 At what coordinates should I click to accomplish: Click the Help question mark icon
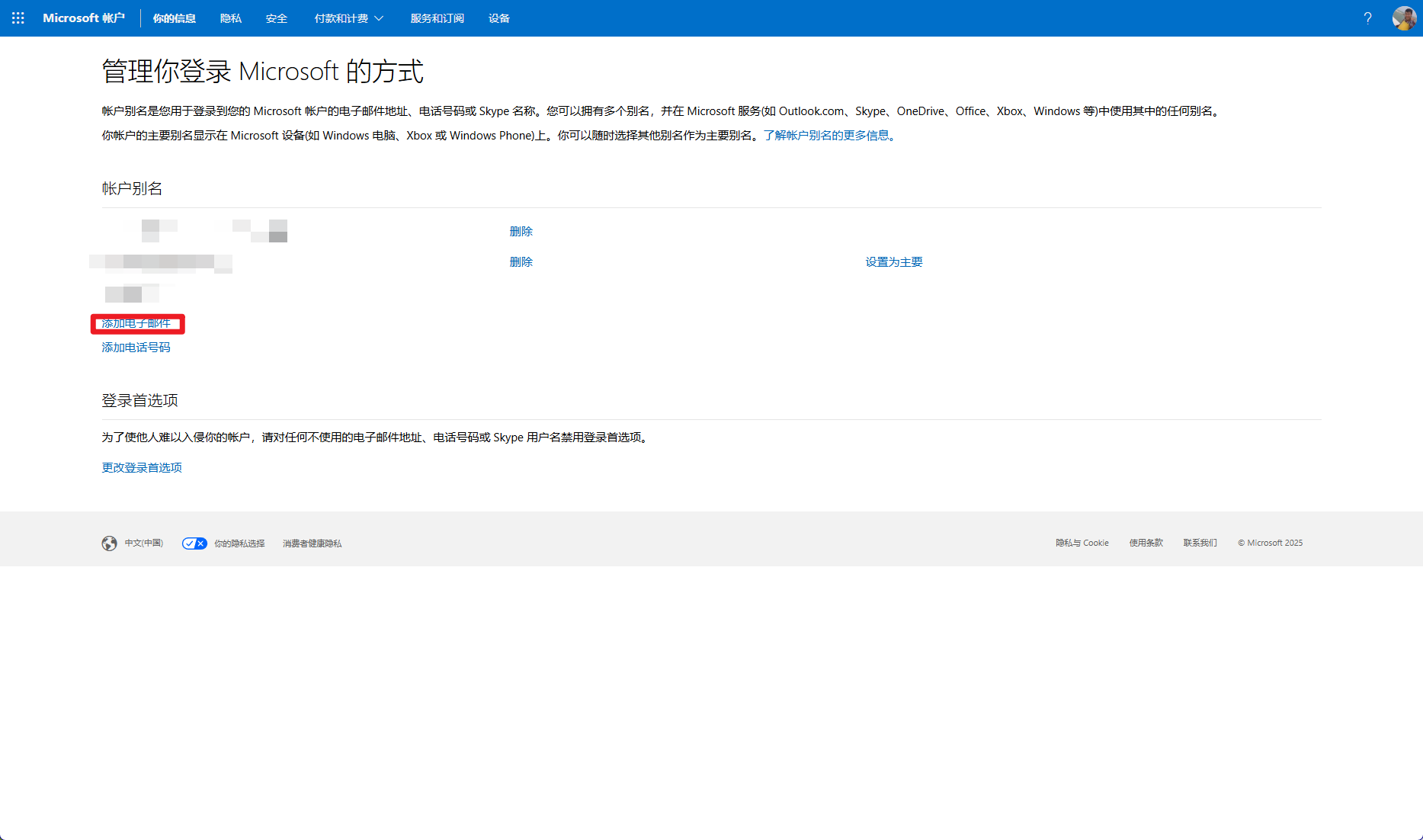[x=1367, y=18]
